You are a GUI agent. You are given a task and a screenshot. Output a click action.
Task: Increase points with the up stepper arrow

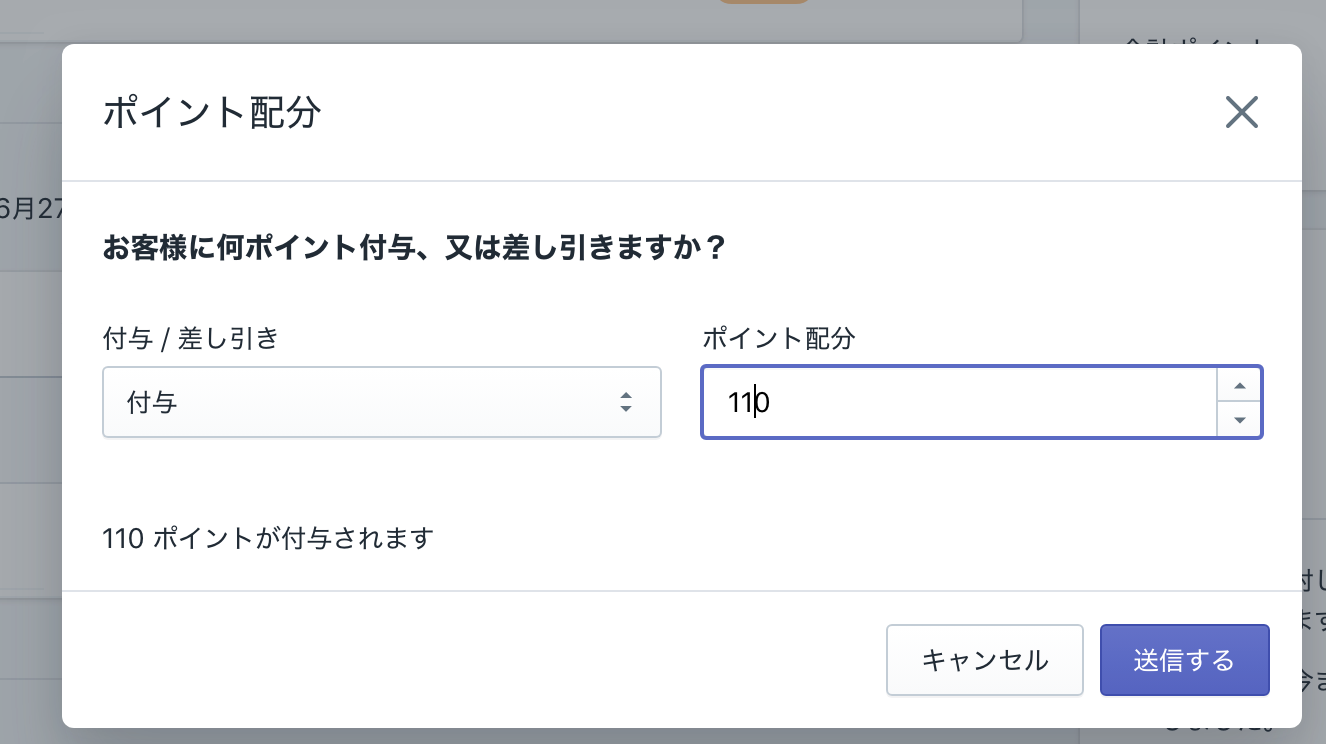(1240, 385)
